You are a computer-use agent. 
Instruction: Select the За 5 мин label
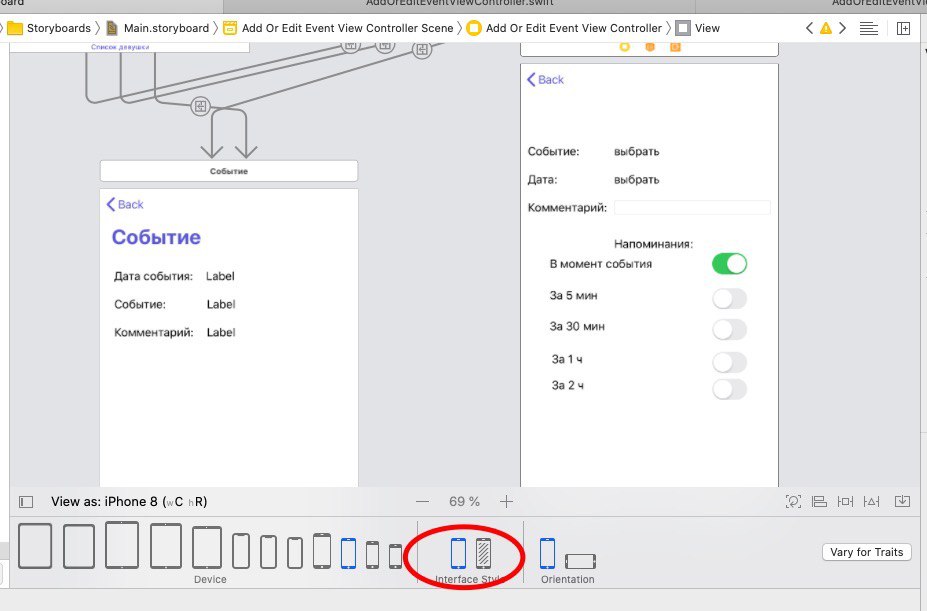(x=573, y=296)
